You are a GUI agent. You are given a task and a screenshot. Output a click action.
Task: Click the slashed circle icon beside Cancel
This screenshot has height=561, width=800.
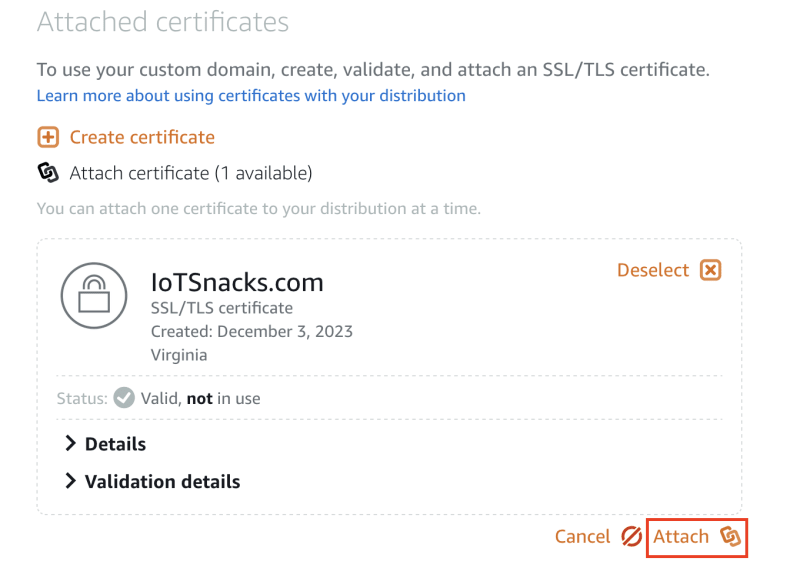click(631, 537)
